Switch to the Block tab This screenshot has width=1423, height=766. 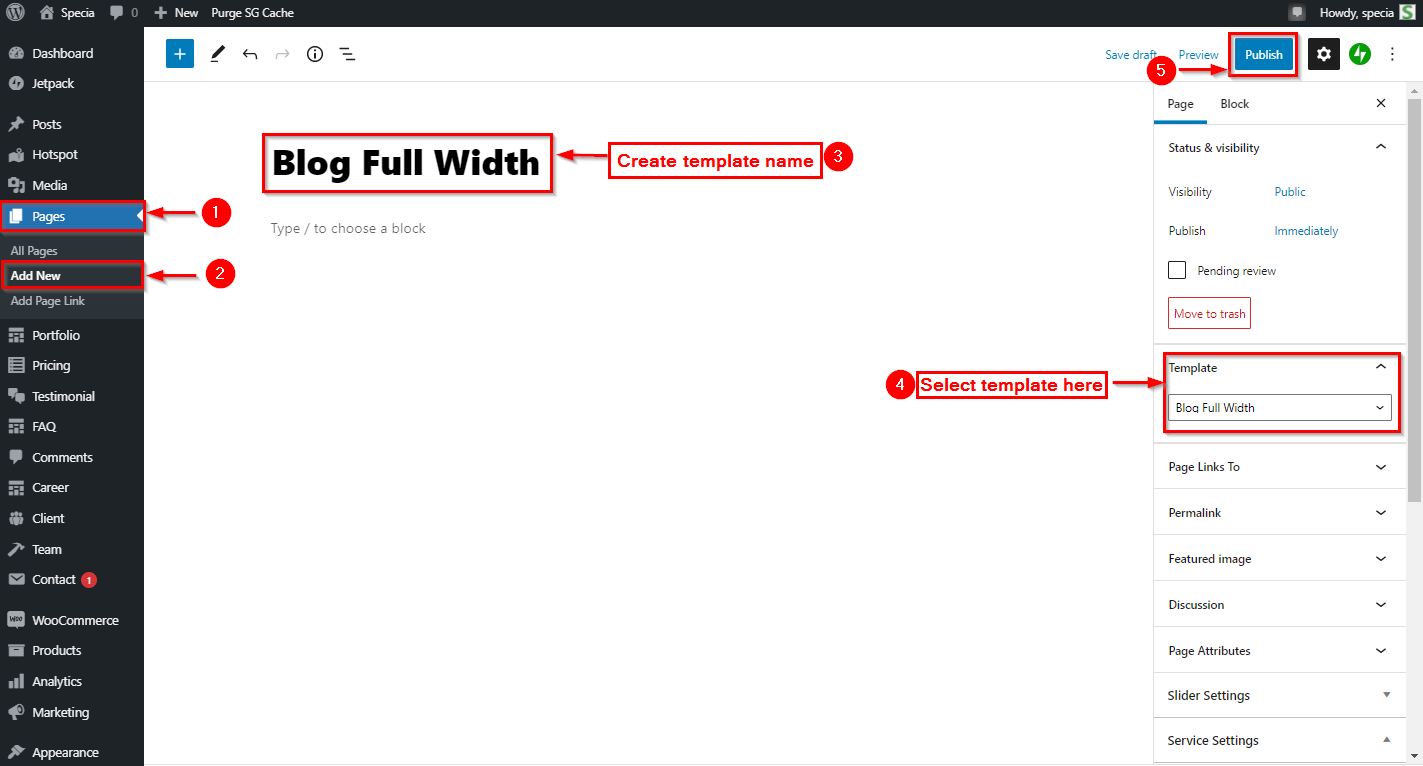1234,103
